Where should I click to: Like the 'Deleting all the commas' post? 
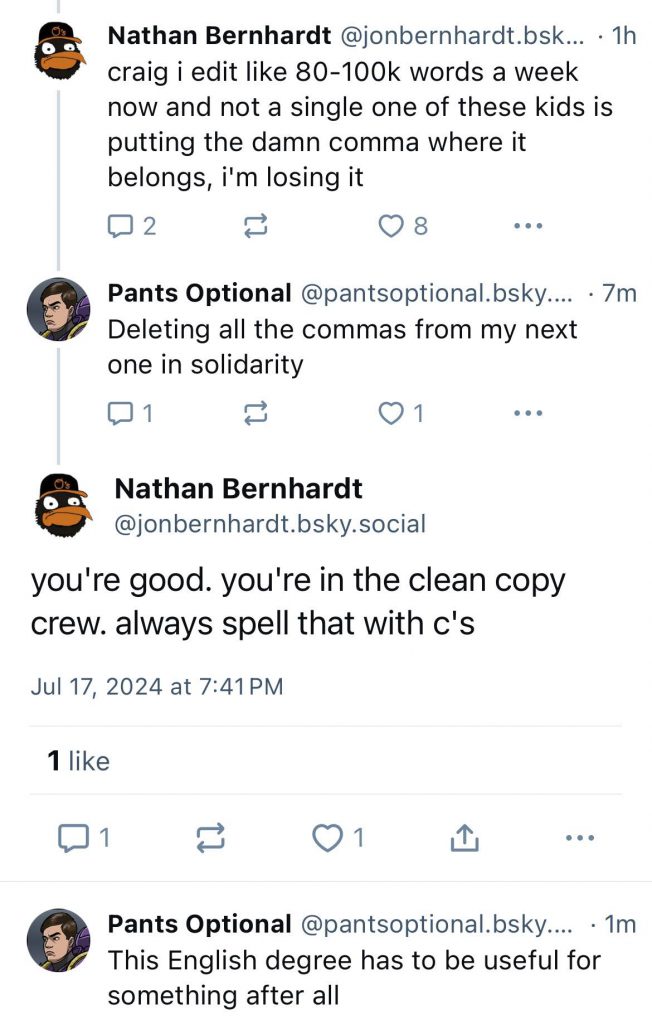coord(391,412)
